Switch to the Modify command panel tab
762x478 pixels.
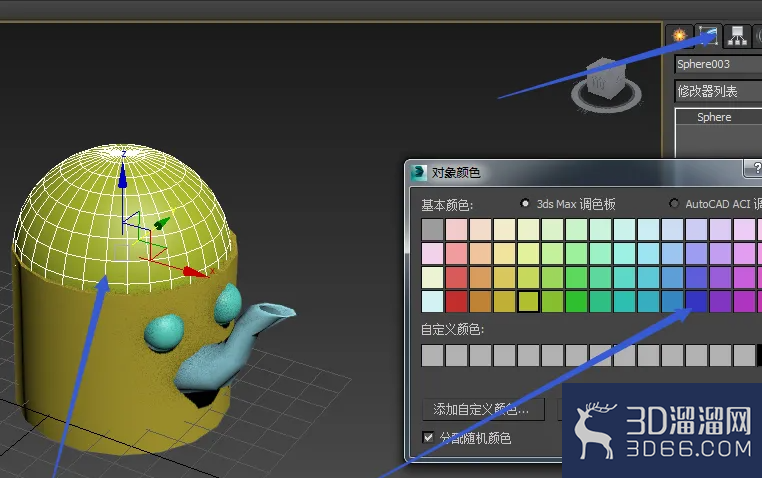[709, 35]
